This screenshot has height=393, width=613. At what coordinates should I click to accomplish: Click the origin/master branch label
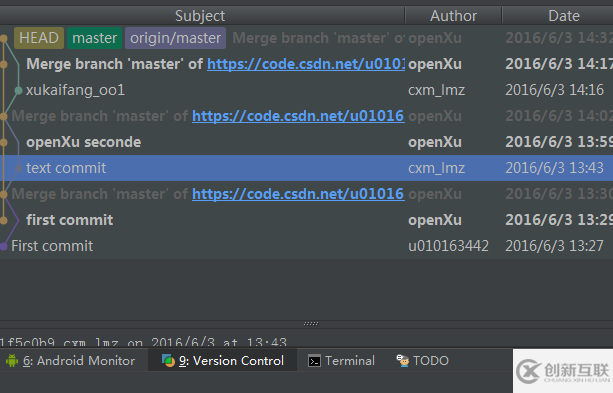coord(176,38)
